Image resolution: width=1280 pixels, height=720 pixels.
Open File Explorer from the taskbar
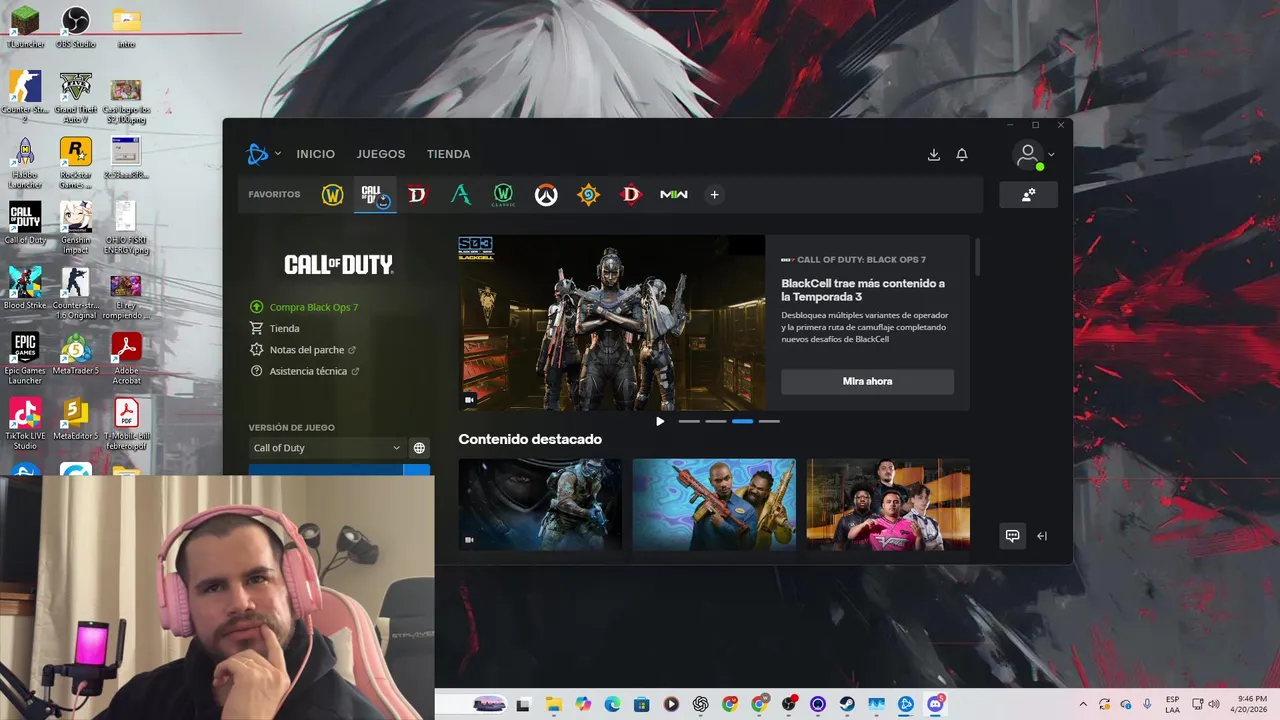553,704
